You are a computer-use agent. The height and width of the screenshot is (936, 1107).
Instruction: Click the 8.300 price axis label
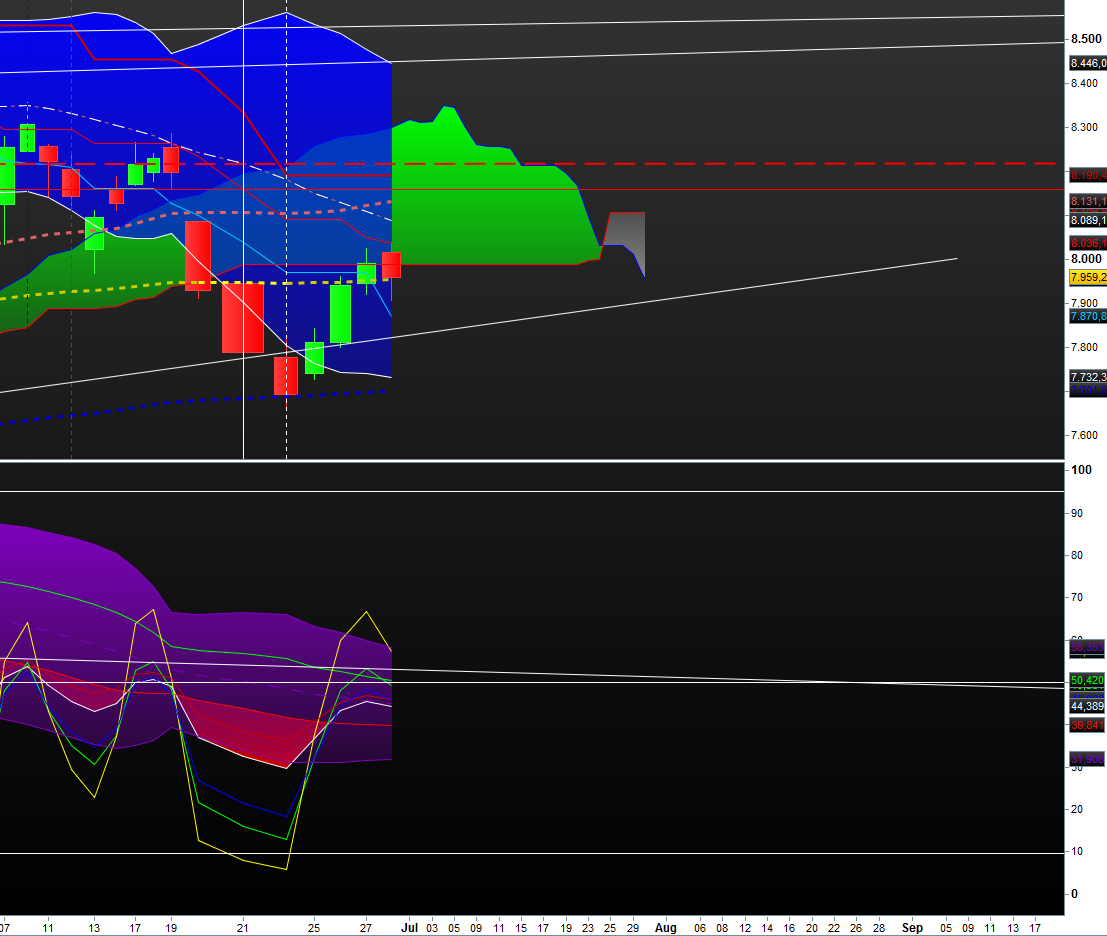pyautogui.click(x=1084, y=127)
